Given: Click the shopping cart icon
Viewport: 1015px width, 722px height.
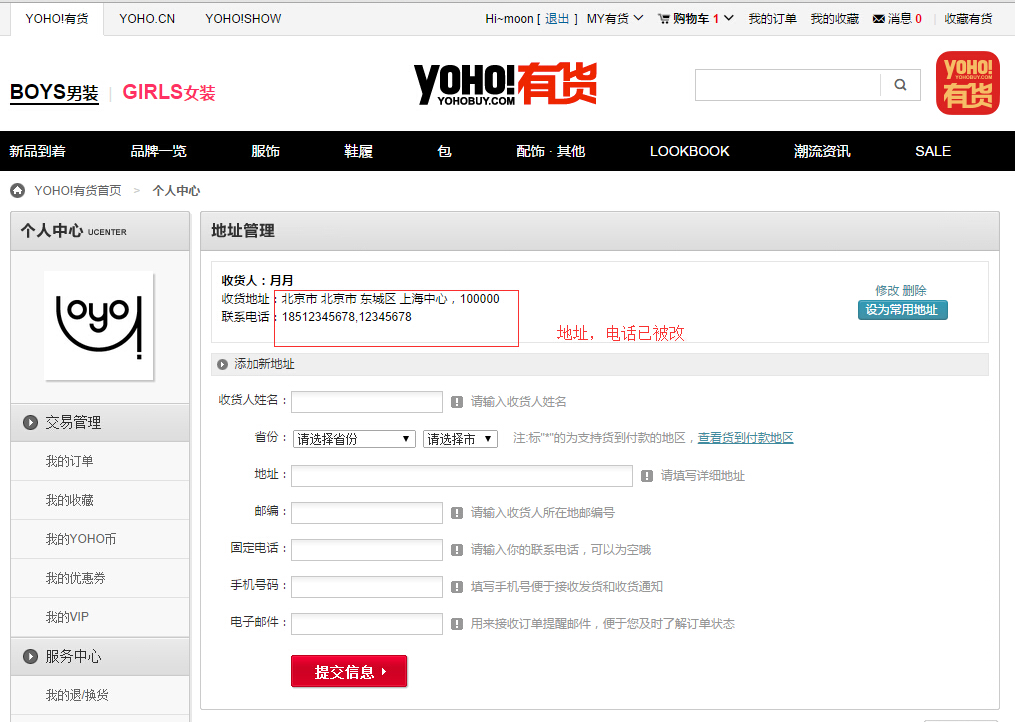Looking at the screenshot, I should (x=664, y=19).
